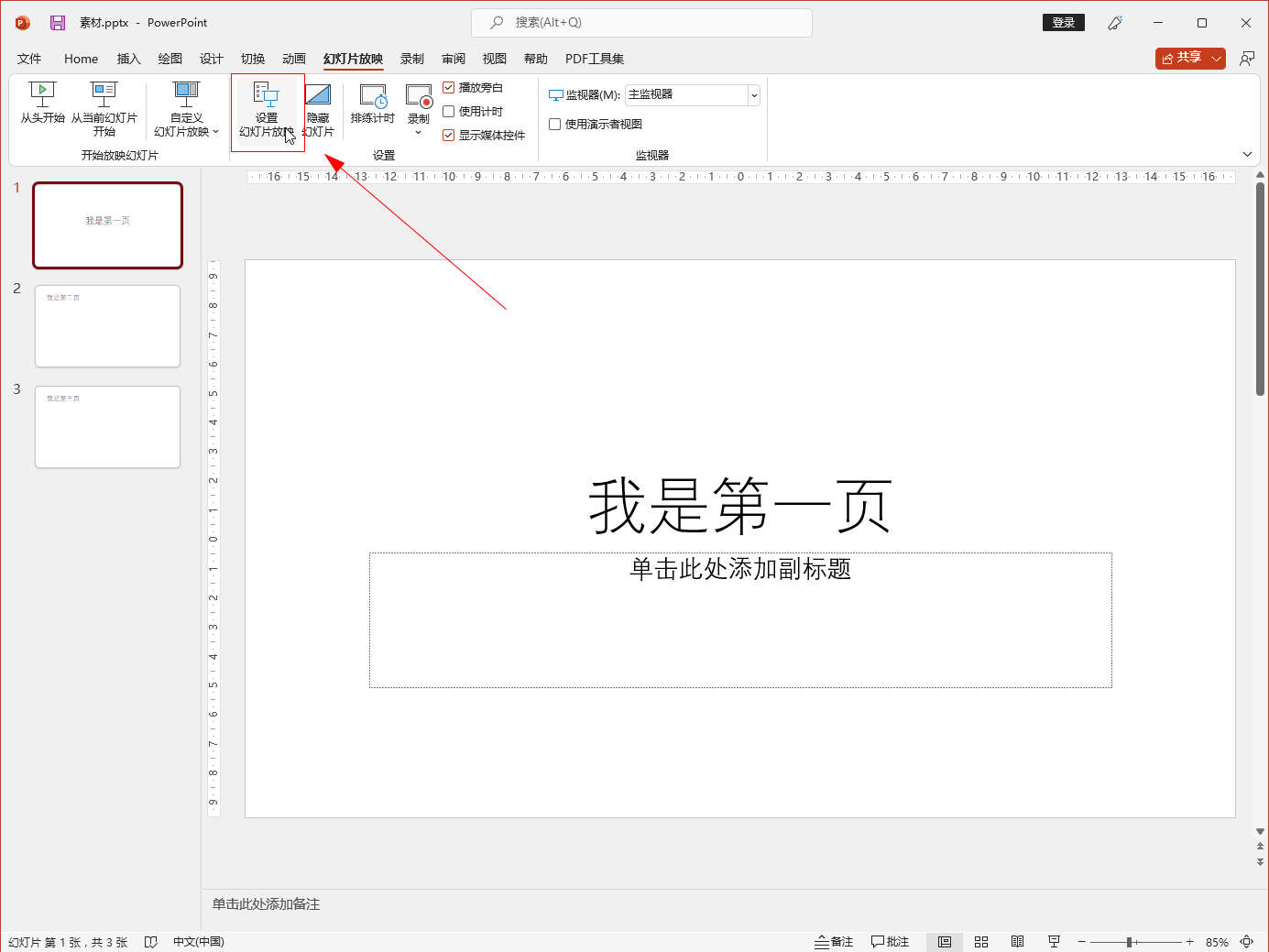Select slide 2 thumbnail

[108, 326]
